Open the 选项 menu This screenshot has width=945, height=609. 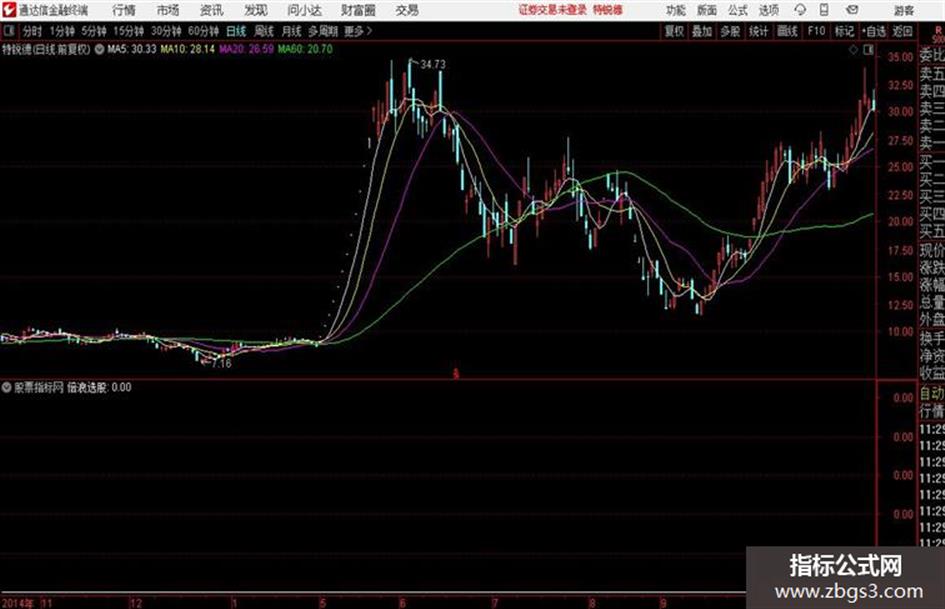(769, 10)
